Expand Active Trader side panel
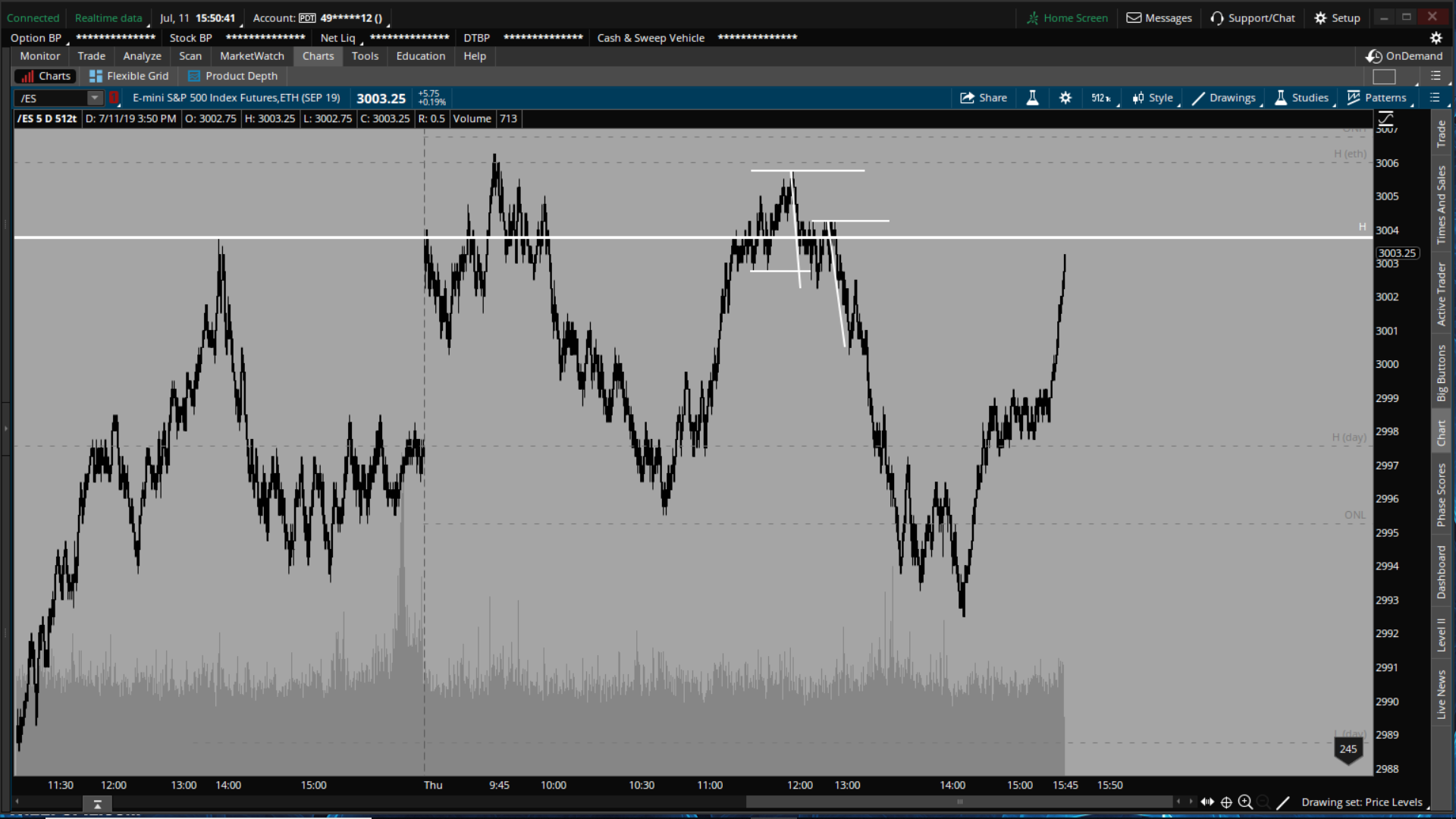The image size is (1456, 819). (x=1441, y=295)
